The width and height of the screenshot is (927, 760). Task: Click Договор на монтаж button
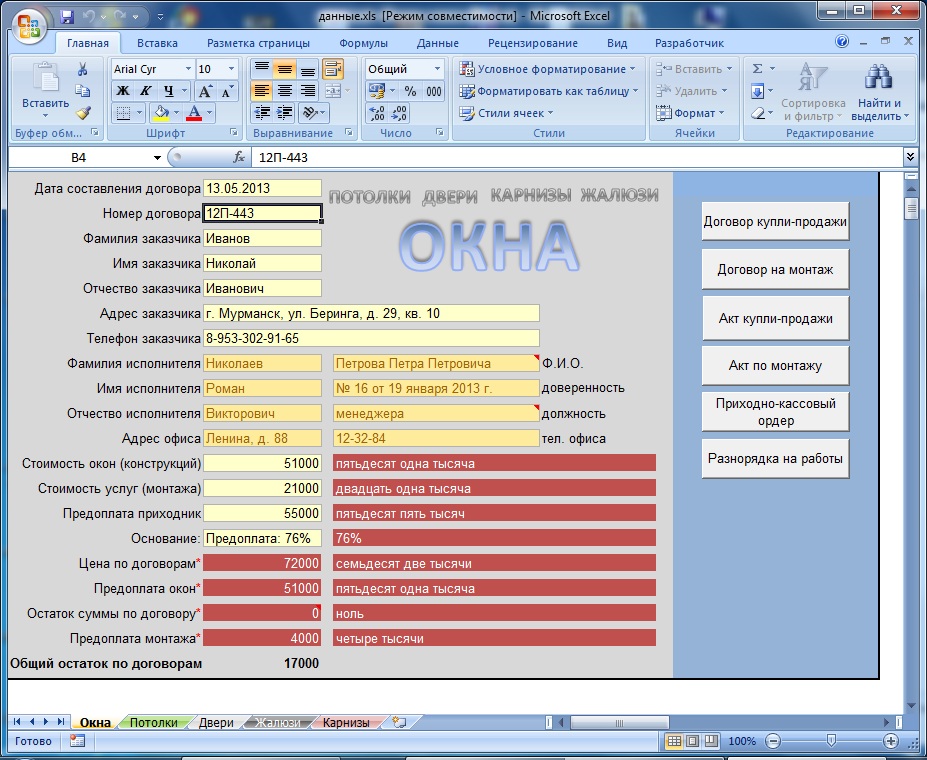pos(775,269)
